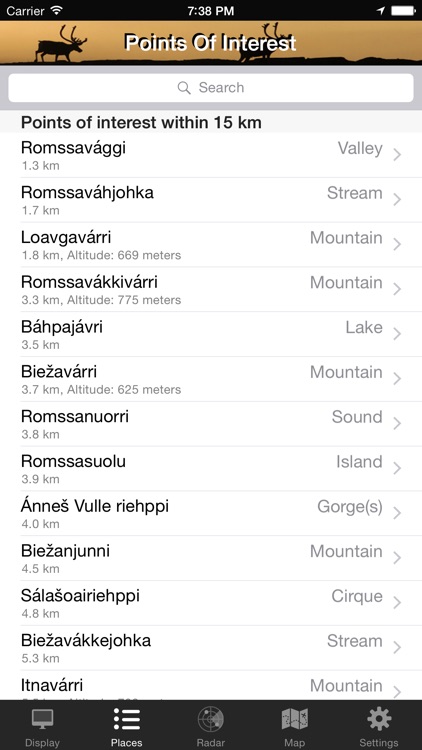Open Sálašoairiehppi cirque entry
This screenshot has width=422, height=750.
[x=211, y=603]
